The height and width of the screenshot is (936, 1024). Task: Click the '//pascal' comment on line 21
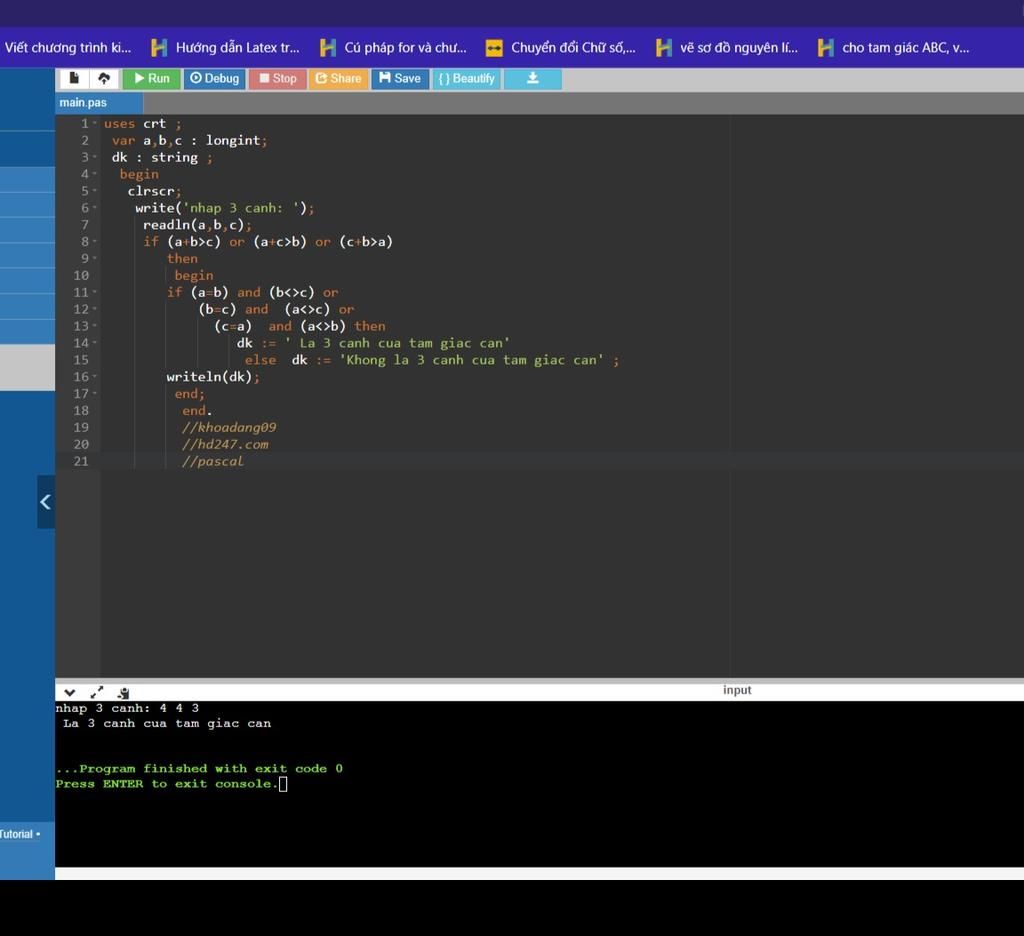213,461
